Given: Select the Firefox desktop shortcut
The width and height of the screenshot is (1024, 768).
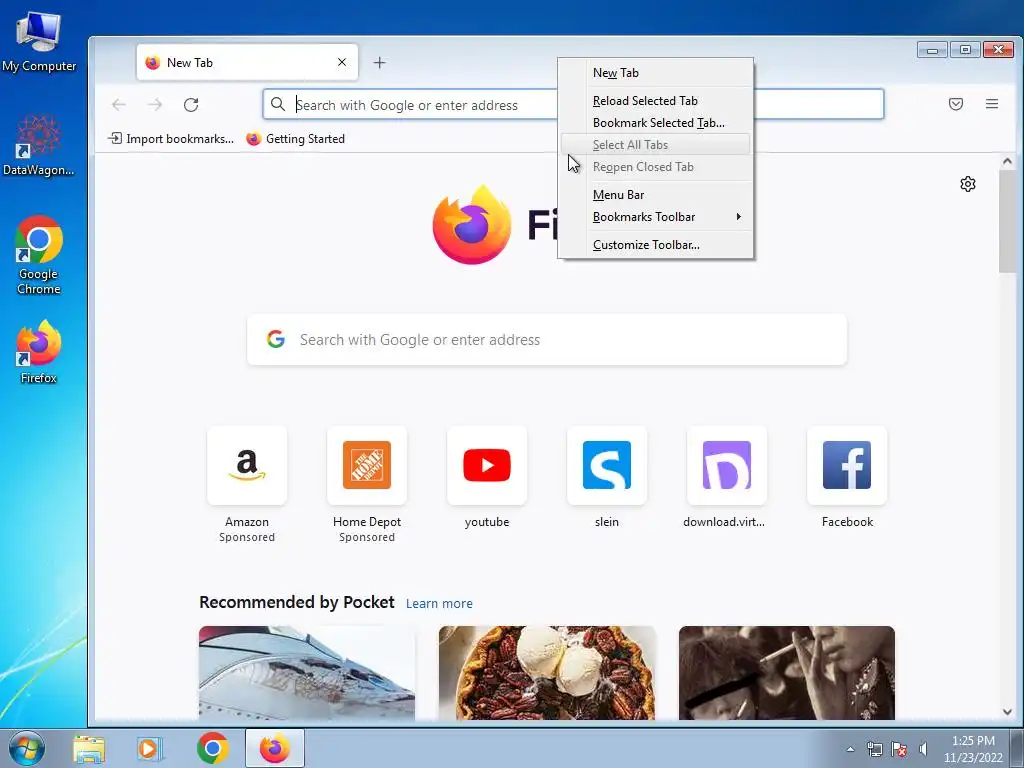Looking at the screenshot, I should (39, 352).
